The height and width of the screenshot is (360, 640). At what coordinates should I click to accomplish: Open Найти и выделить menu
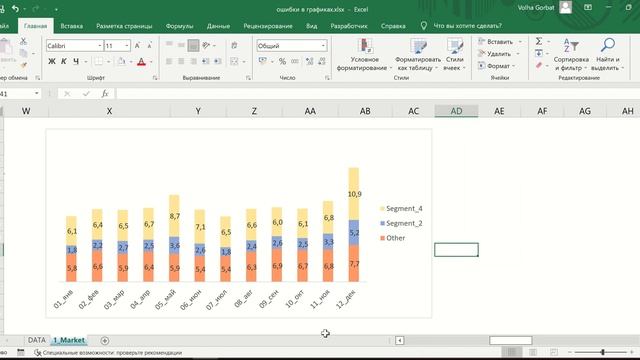click(608, 55)
